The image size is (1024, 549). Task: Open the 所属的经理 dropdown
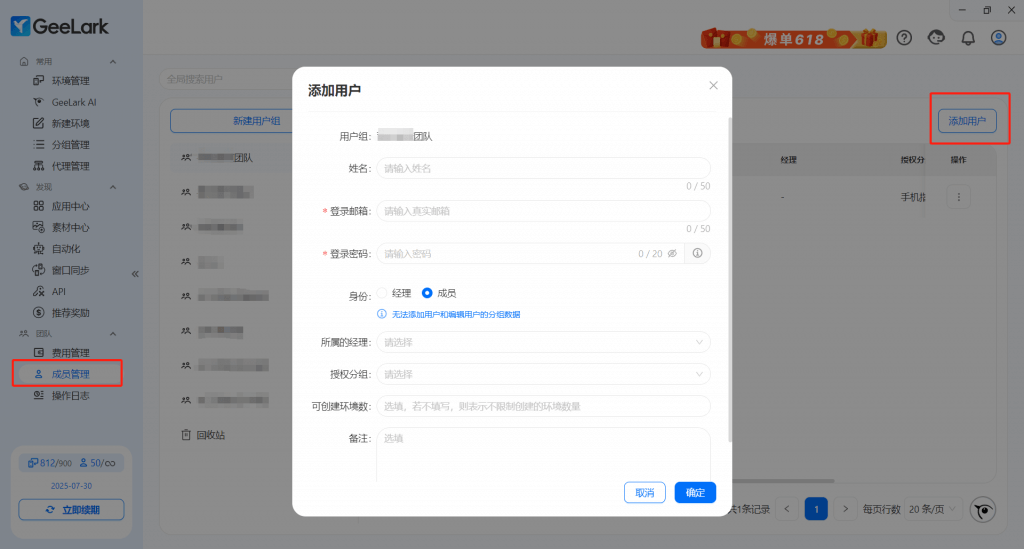[x=543, y=342]
